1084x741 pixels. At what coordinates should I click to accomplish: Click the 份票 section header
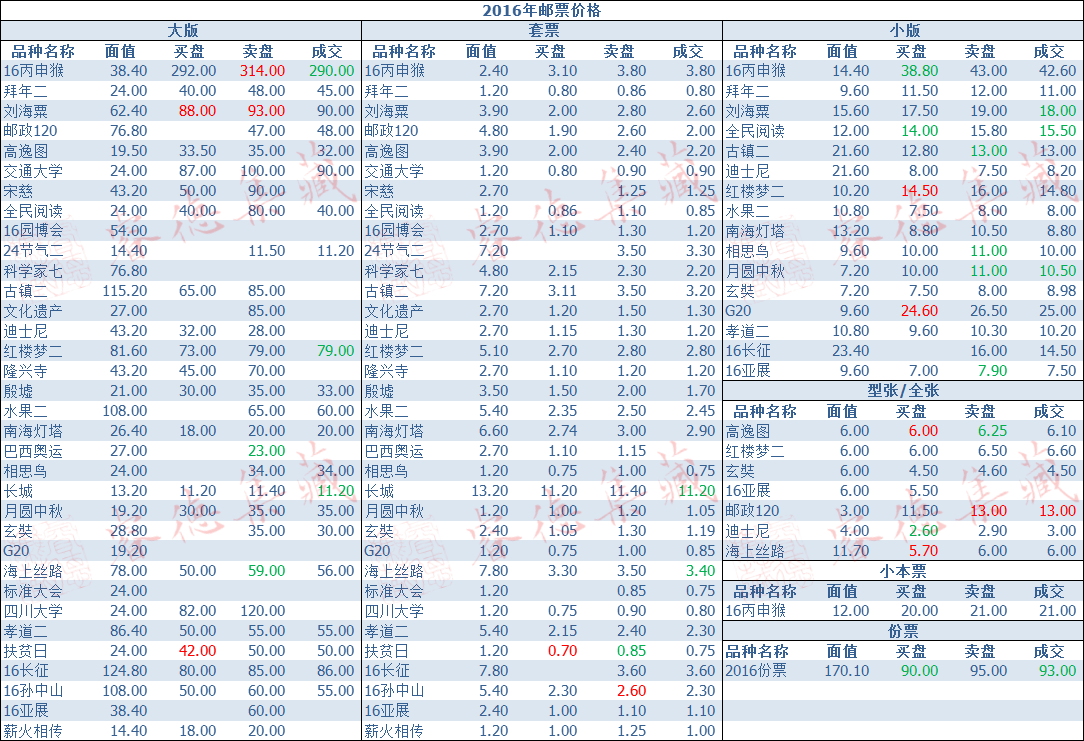tap(903, 631)
